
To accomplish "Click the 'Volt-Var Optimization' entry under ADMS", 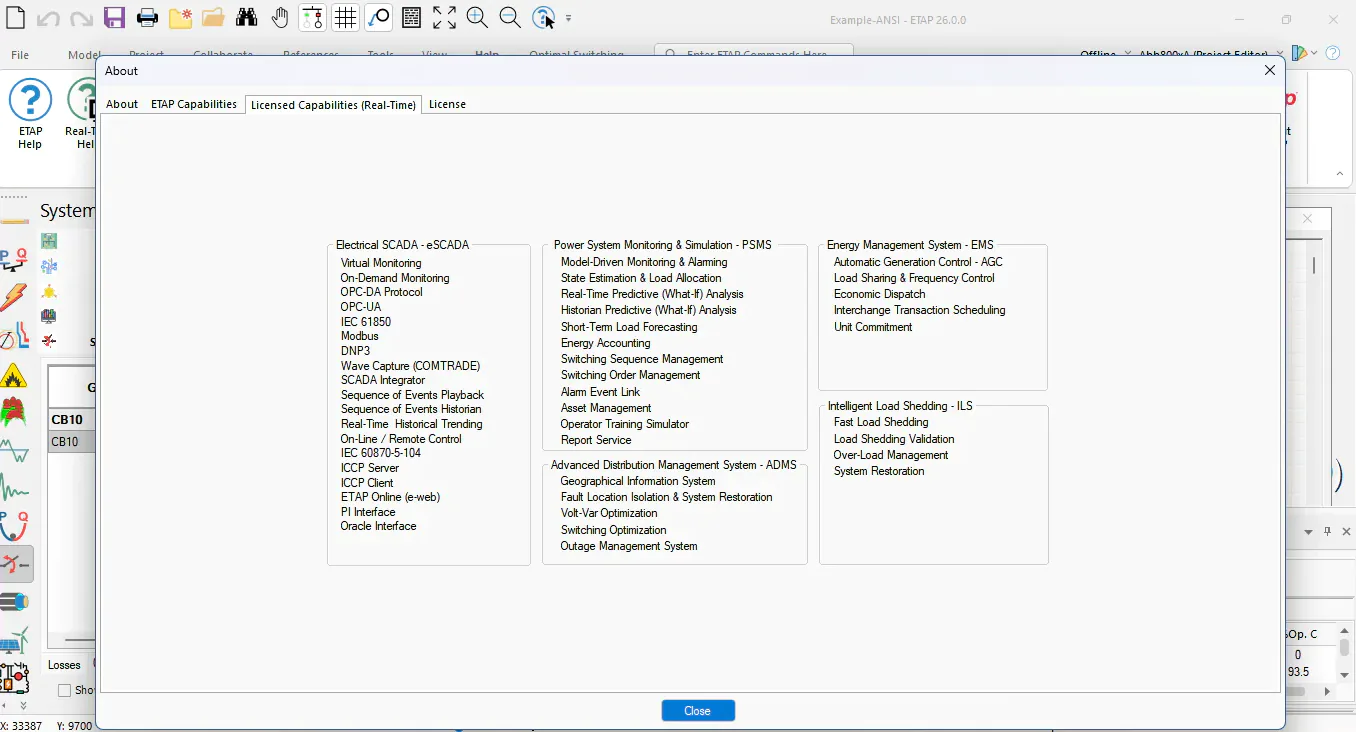I will [x=609, y=513].
